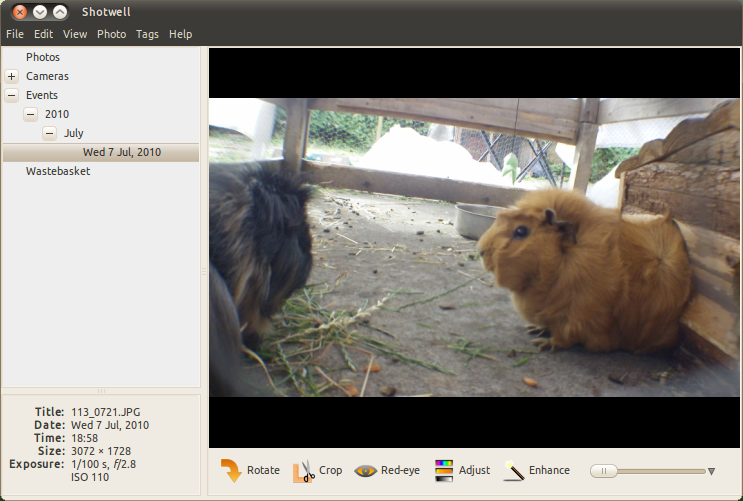This screenshot has height=501, width=743.
Task: Select the Crop scissors icon
Action: coord(303,471)
